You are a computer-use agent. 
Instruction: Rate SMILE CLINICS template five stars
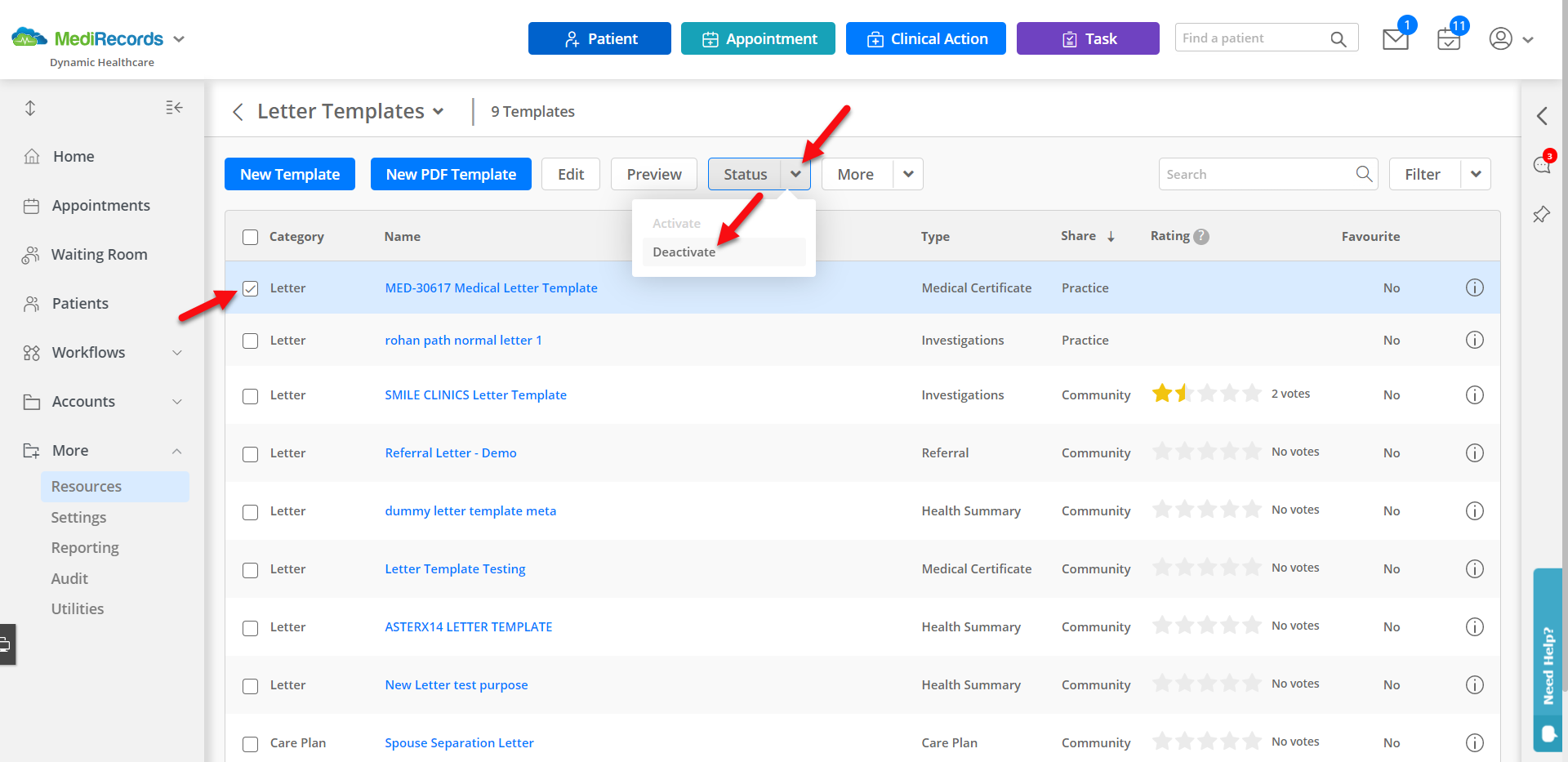[1252, 394]
